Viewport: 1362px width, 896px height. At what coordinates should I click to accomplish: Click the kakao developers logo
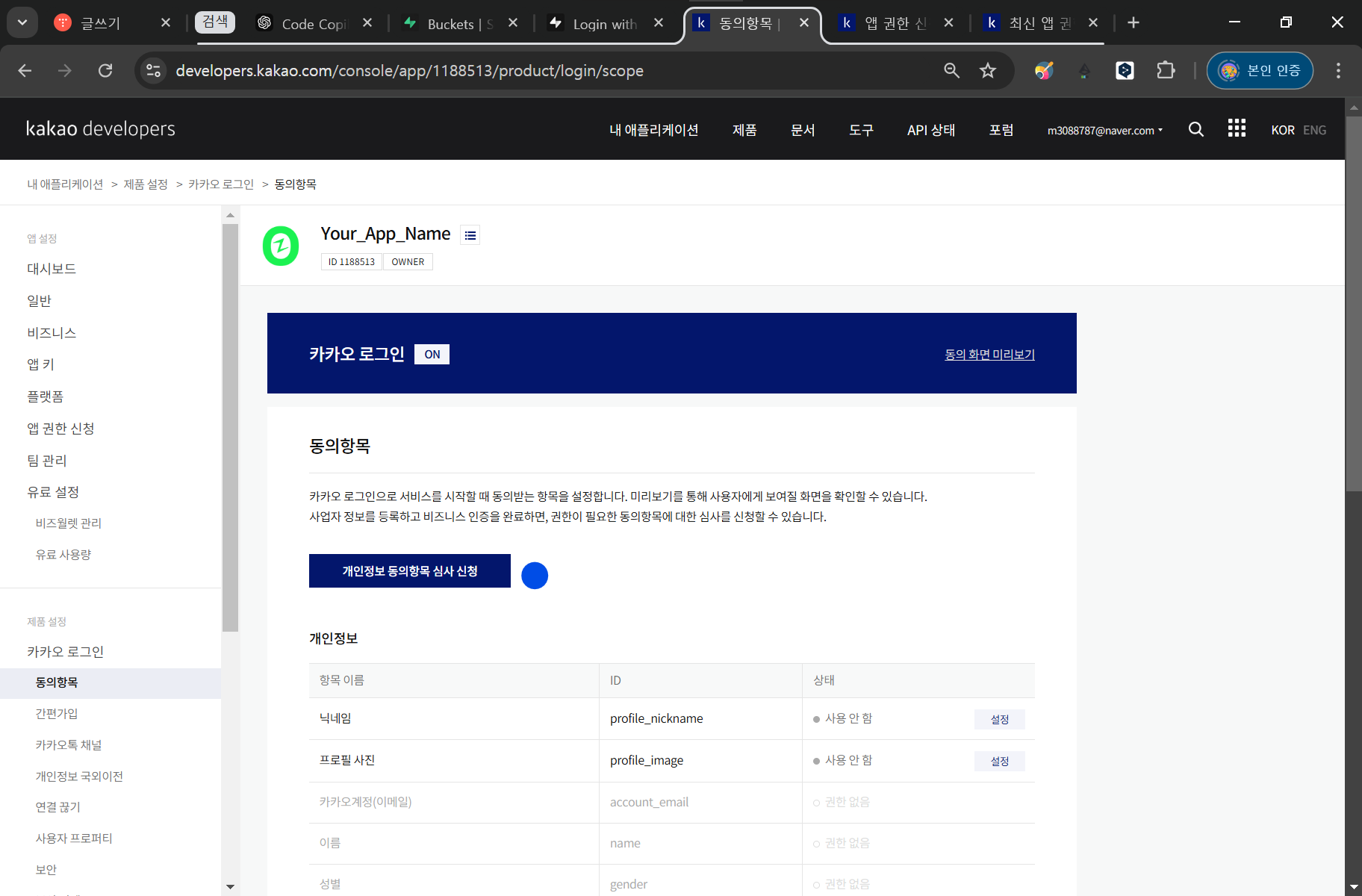click(101, 128)
